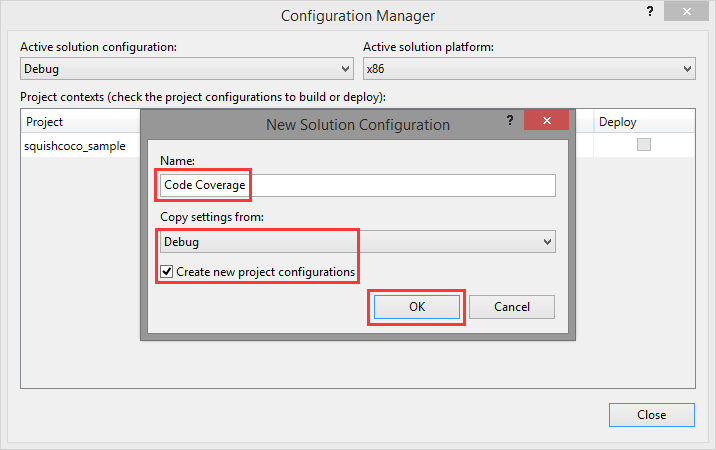Select the squishcoco_sample project row
716x450 pixels.
point(76,146)
